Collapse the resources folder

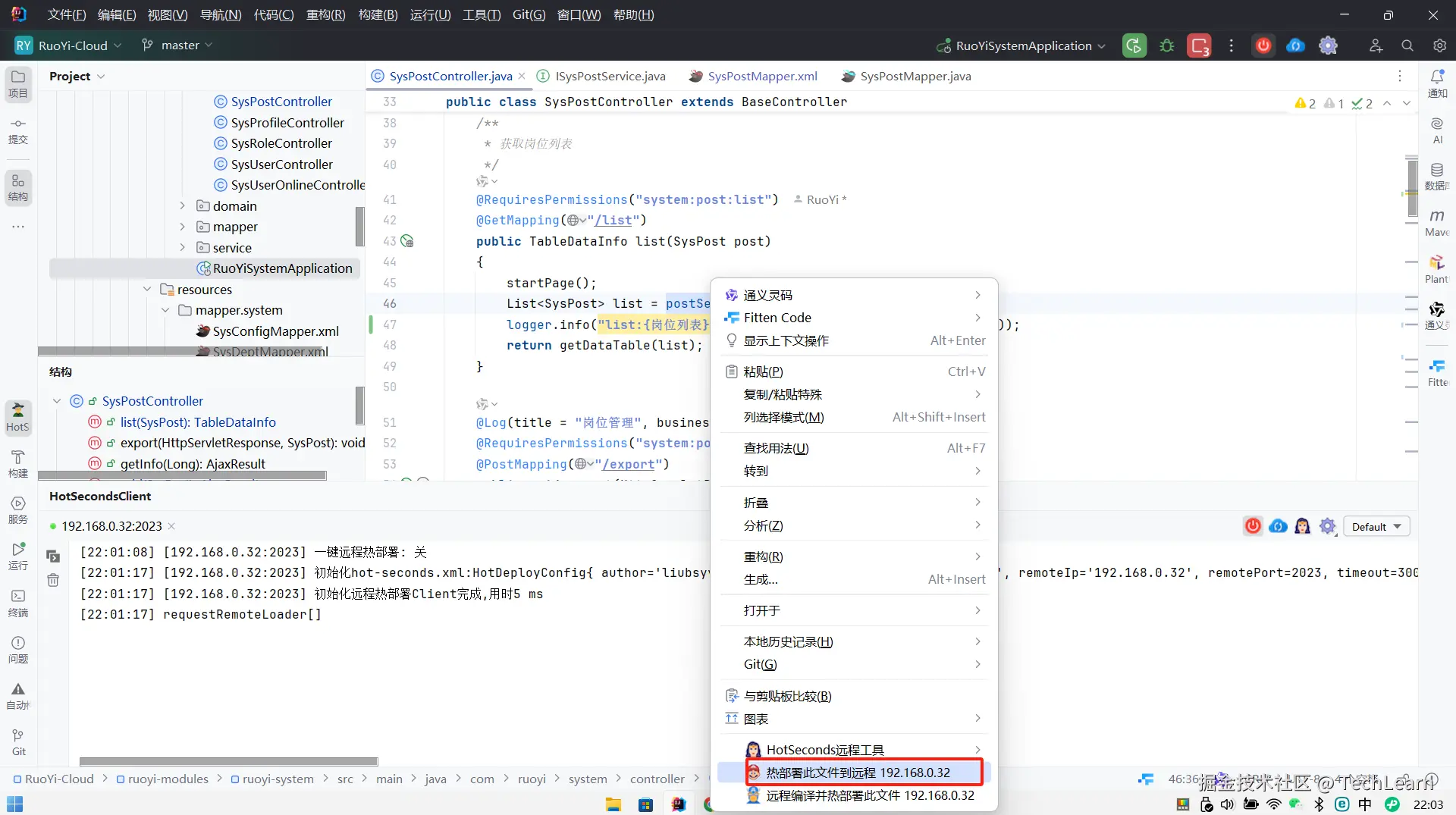point(147,290)
